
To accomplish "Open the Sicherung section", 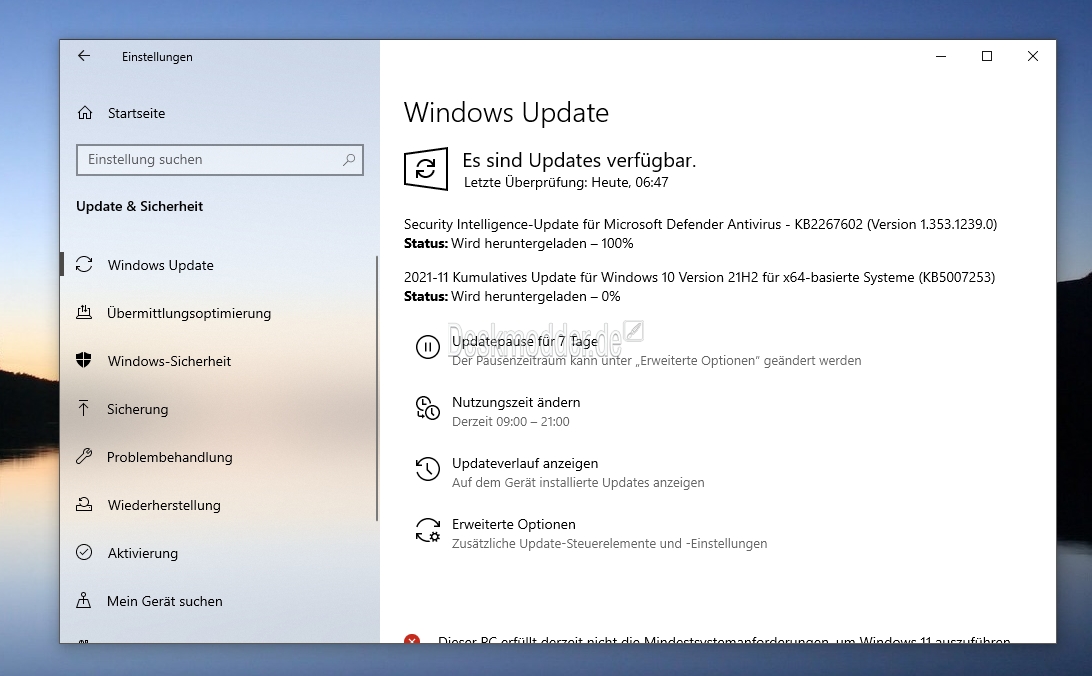I will click(x=137, y=409).
